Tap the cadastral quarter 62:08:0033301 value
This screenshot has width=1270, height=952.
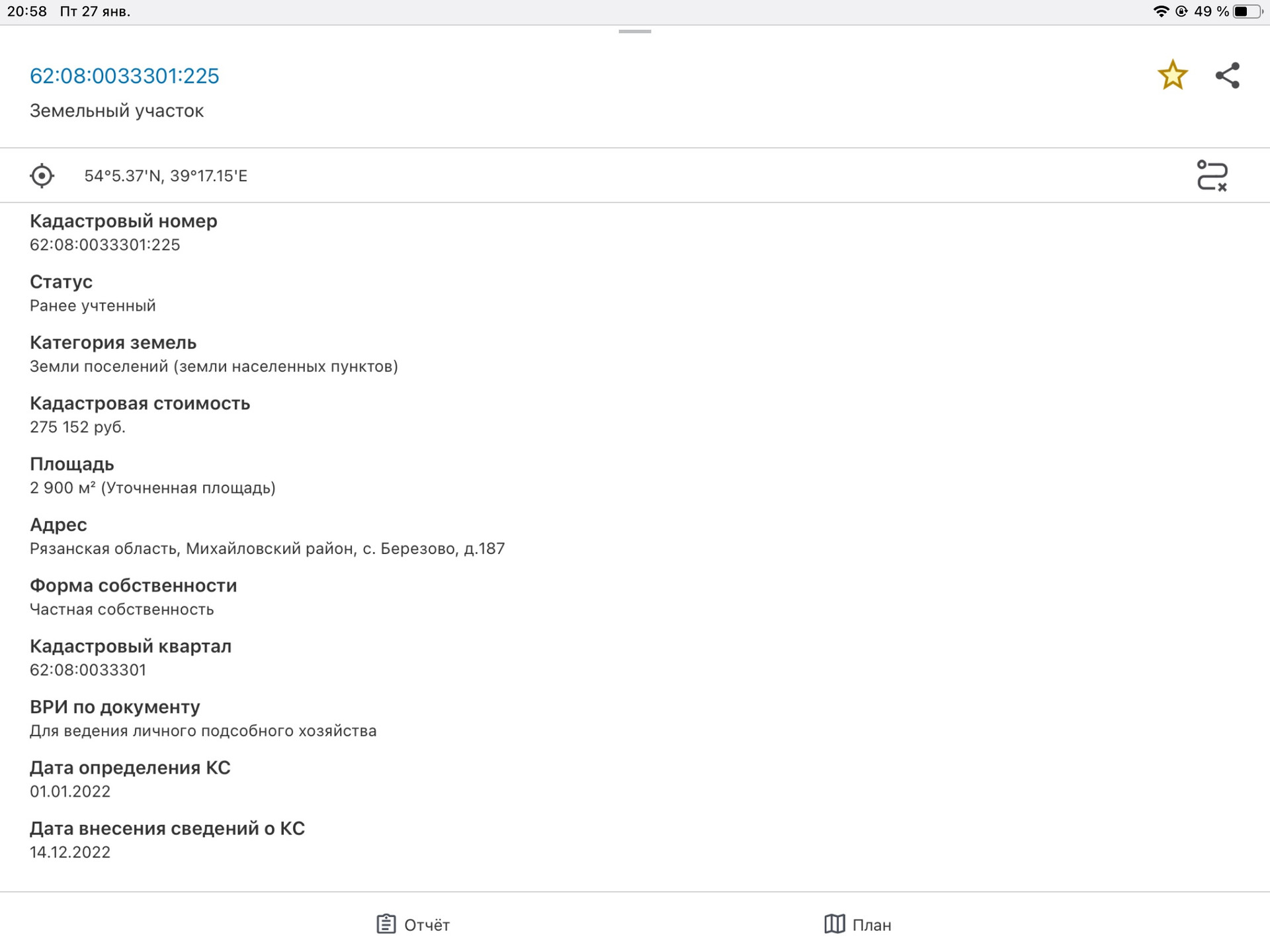88,670
